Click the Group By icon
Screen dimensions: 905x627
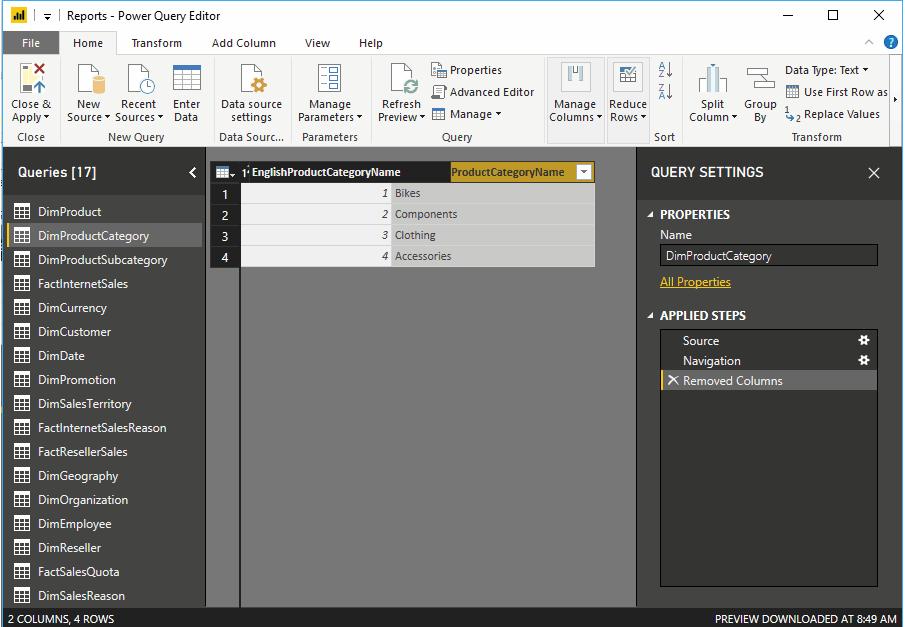pyautogui.click(x=760, y=79)
